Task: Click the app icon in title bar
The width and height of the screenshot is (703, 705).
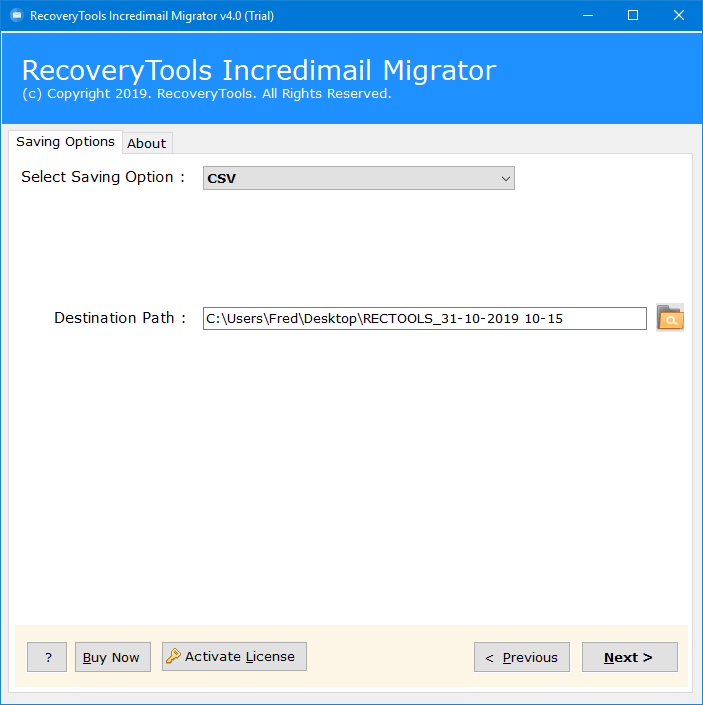Action: coord(17,16)
